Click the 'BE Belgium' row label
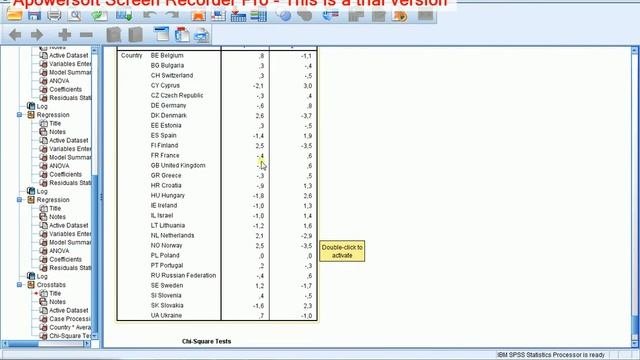Screen dimensions: 640x360 point(167,56)
